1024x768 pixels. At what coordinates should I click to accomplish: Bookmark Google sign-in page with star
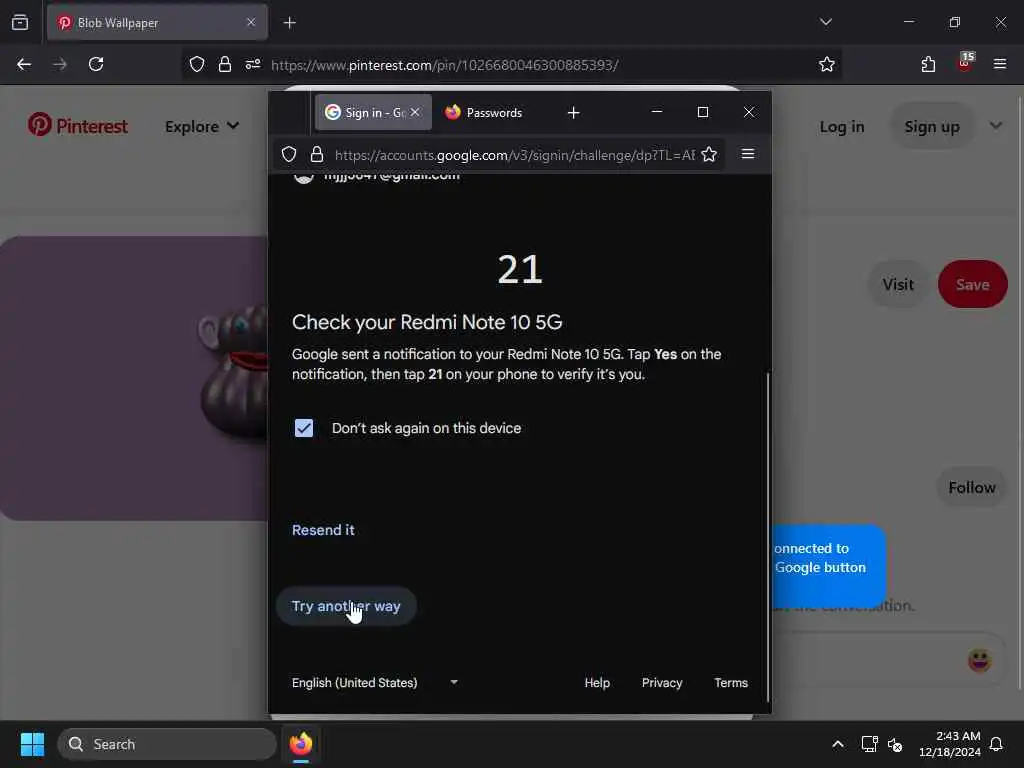[x=709, y=155]
